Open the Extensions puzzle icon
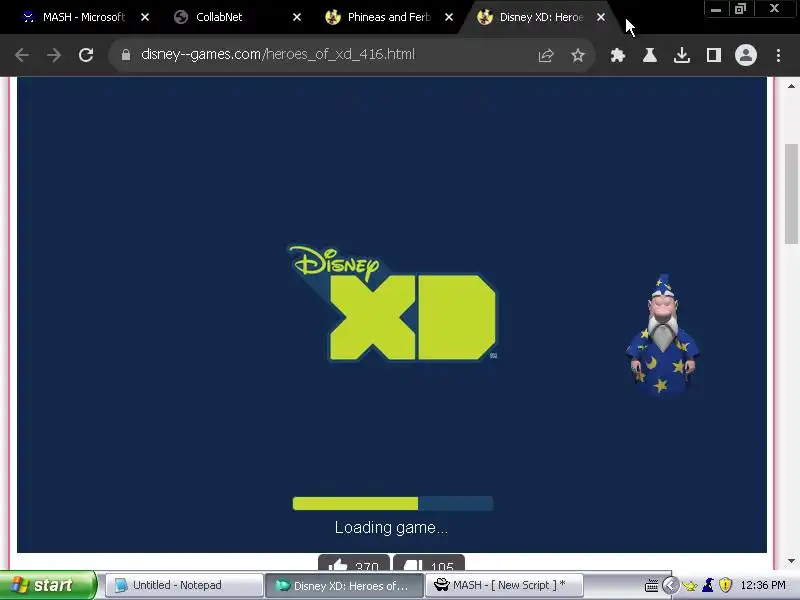 (x=617, y=55)
